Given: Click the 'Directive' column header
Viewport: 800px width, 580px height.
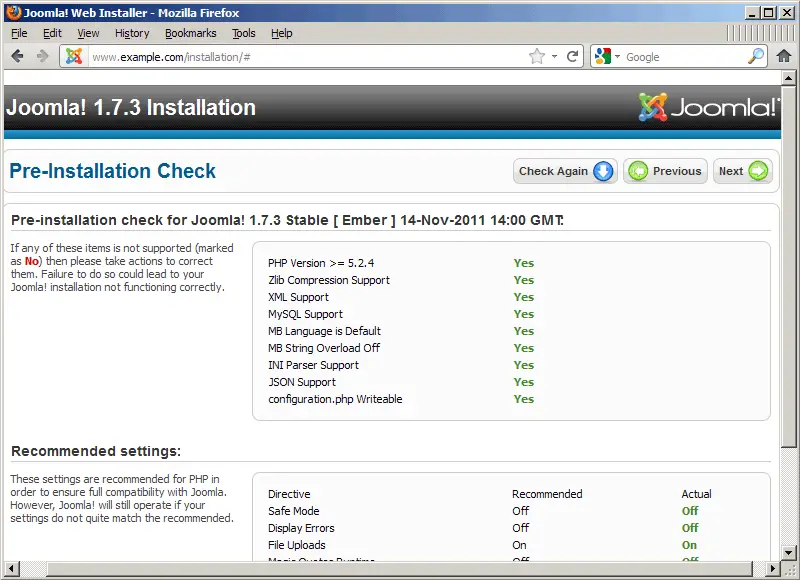Looking at the screenshot, I should click(x=289, y=494).
